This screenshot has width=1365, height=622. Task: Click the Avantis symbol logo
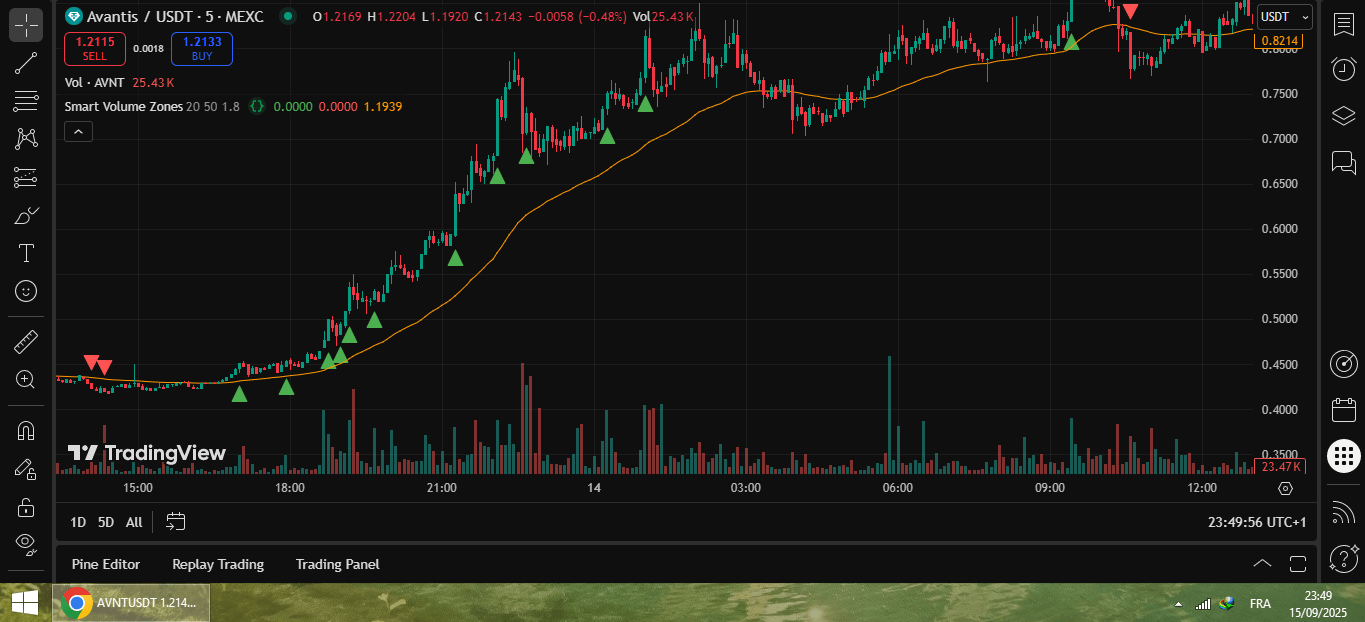pyautogui.click(x=73, y=16)
